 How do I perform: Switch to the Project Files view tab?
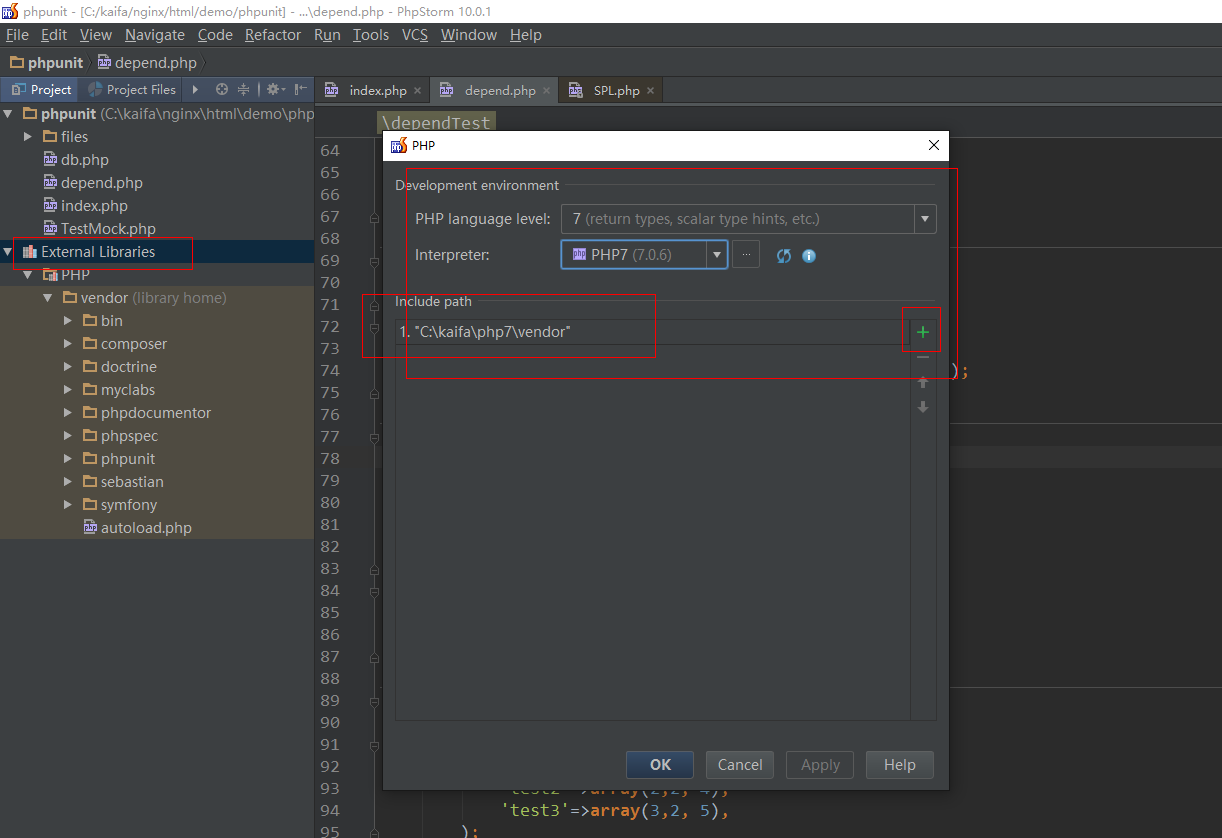pos(131,89)
